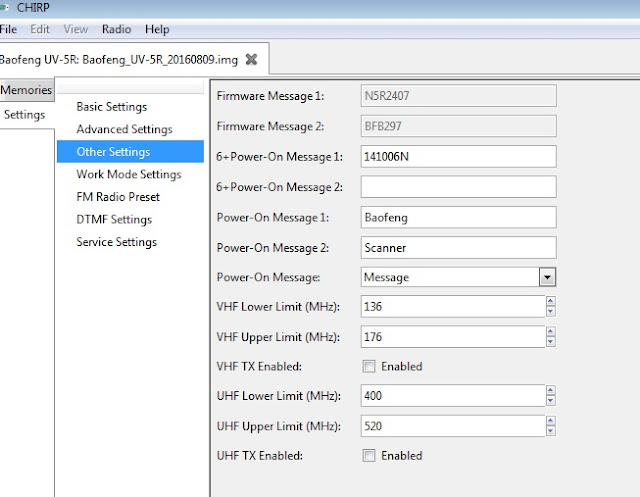
Task: Click the 'Firmware Message 1:' label
Action: [x=270, y=96]
